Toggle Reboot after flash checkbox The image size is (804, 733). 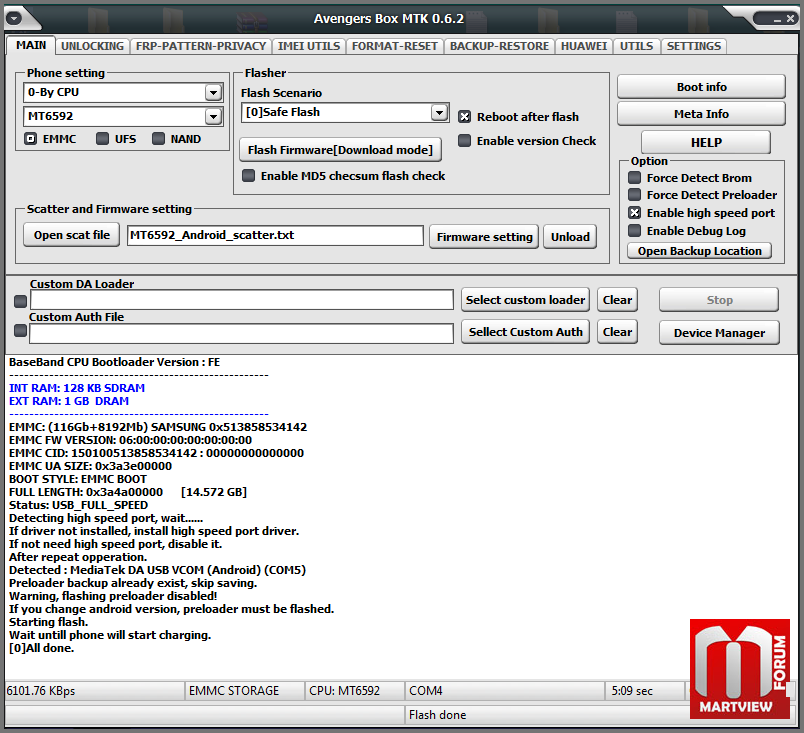pyautogui.click(x=465, y=117)
